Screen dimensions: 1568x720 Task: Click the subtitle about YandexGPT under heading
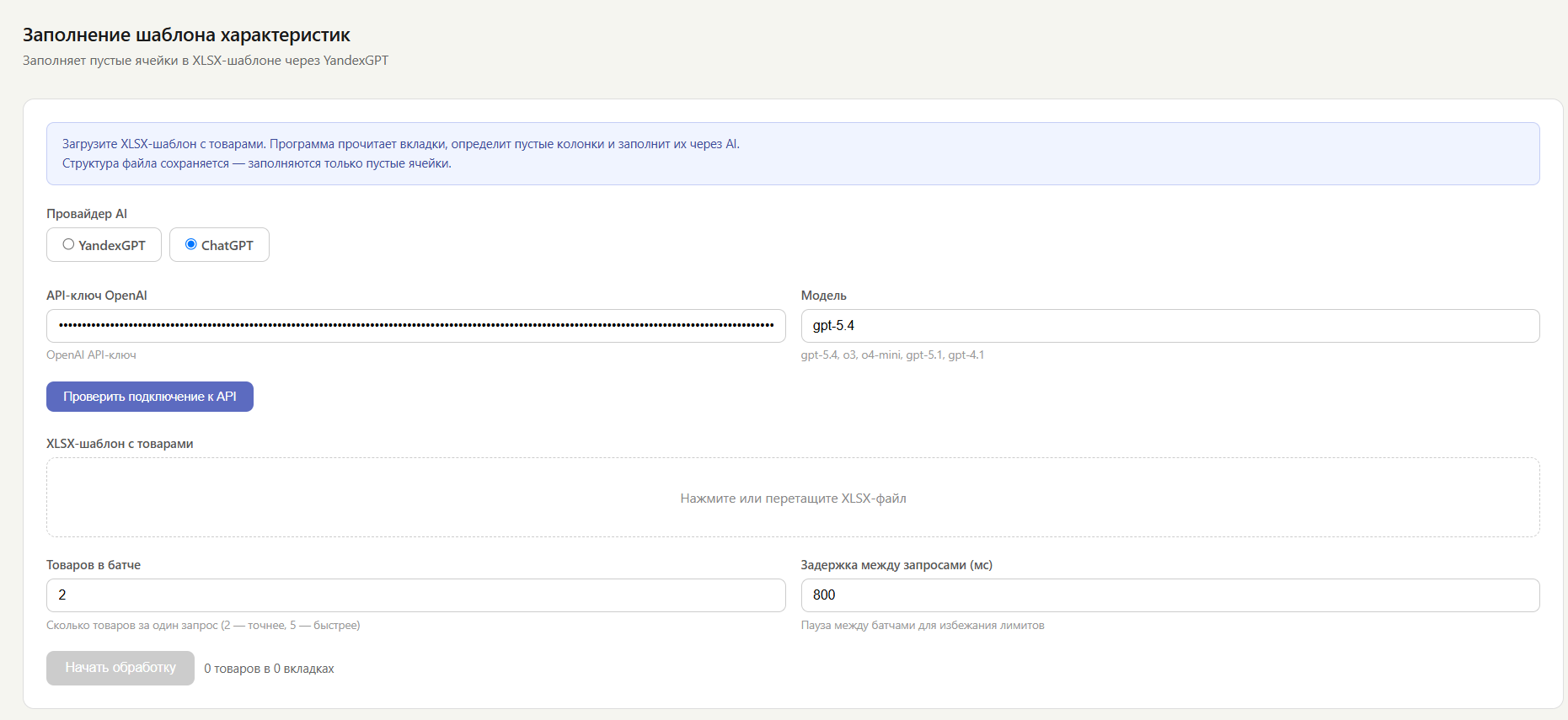coord(206,61)
